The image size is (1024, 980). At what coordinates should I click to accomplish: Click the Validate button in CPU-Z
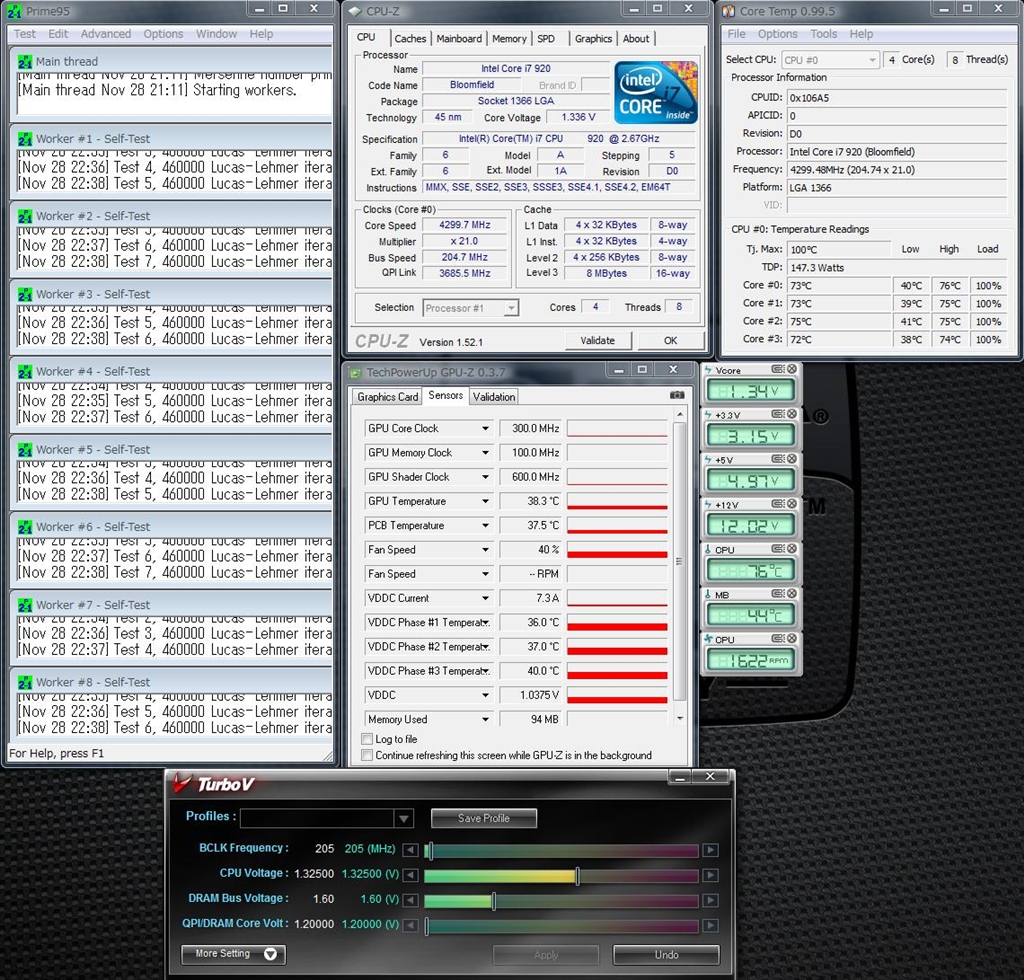tap(597, 340)
